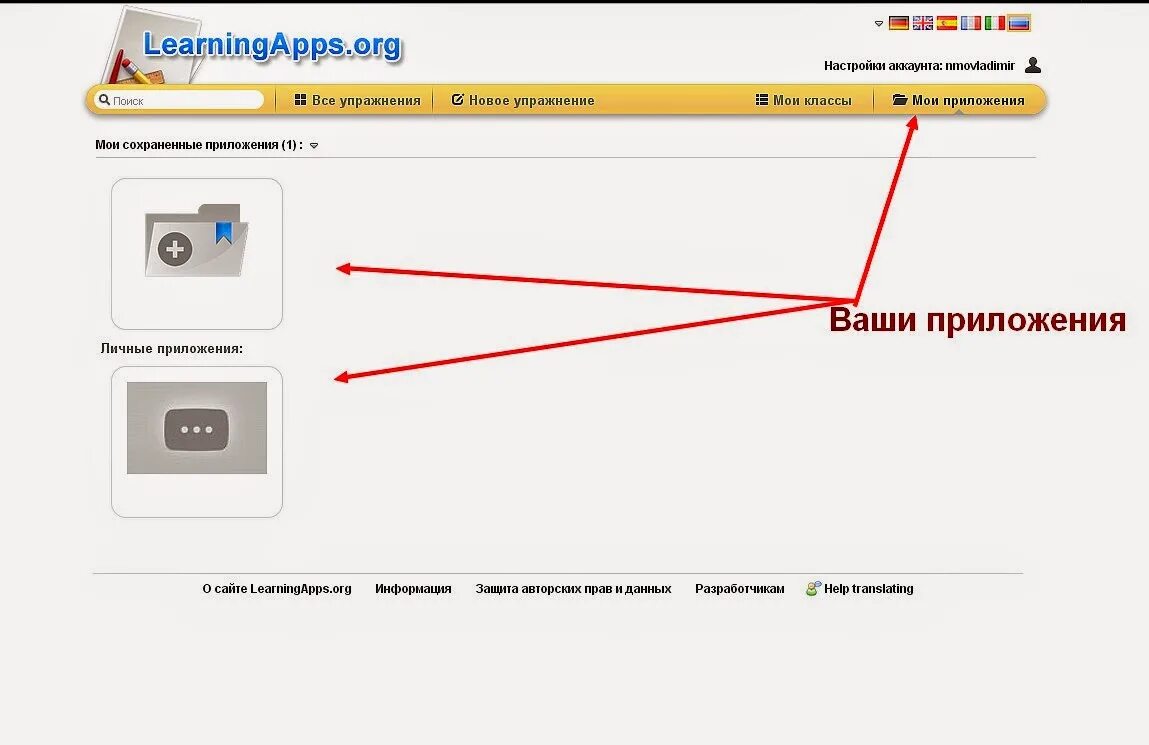The image size is (1149, 745).
Task: Click the add new folder tile
Action: 196,253
